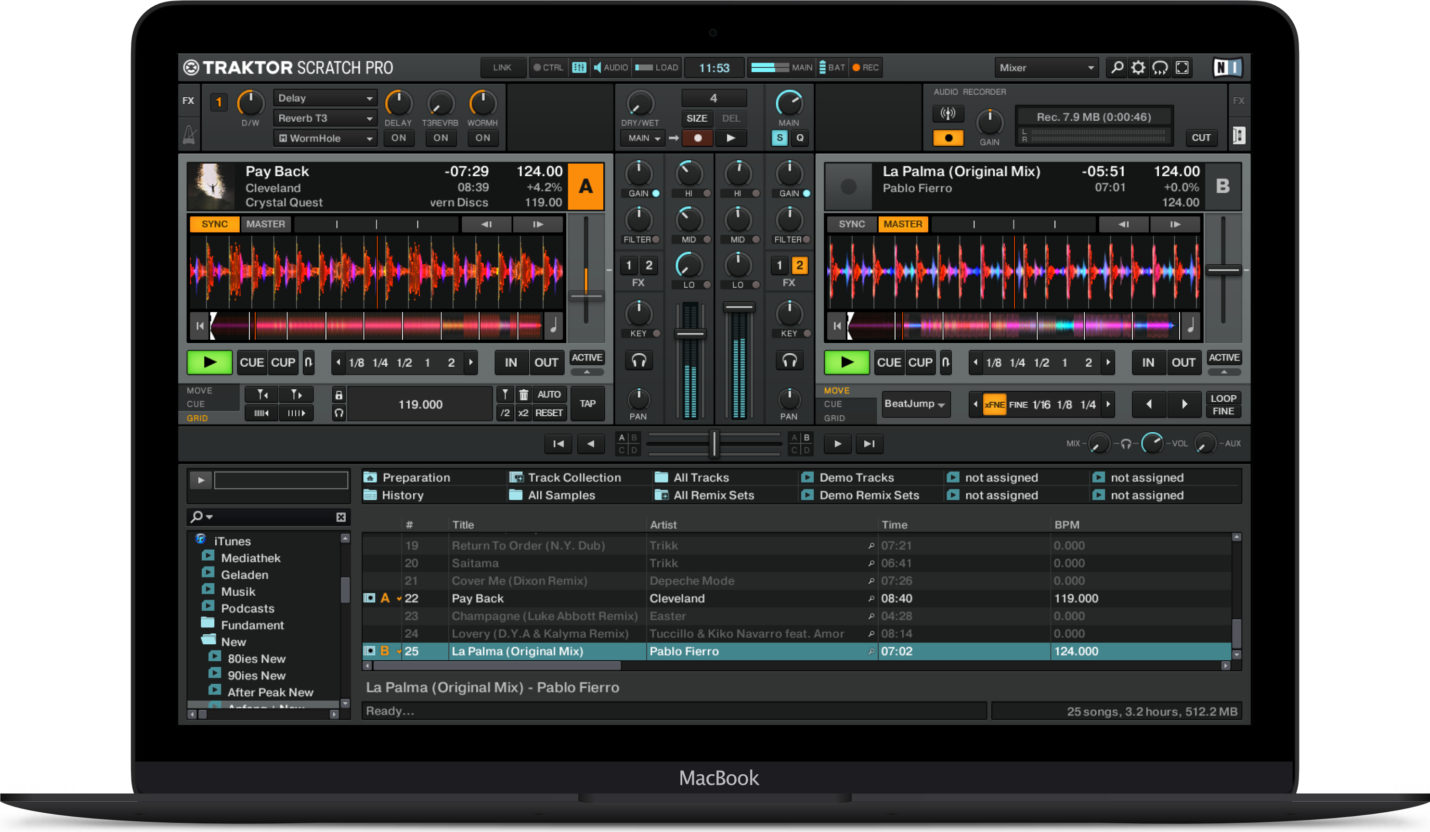The image size is (1430, 832).
Task: Click the CUT button in the Audio Recorder
Action: tap(1200, 138)
